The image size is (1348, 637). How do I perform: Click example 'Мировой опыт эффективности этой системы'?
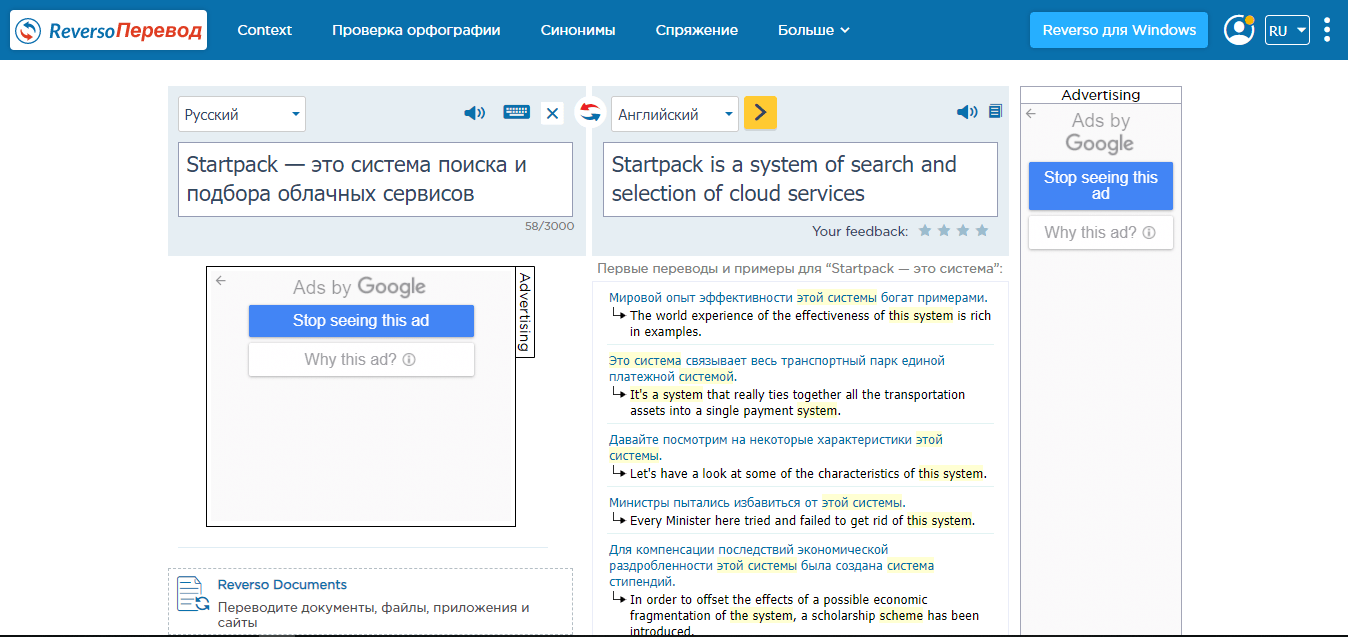798,297
